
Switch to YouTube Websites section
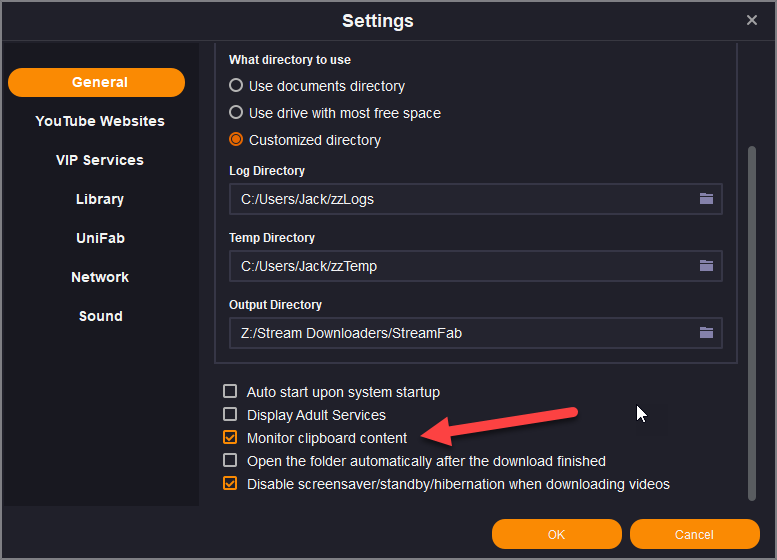(100, 121)
